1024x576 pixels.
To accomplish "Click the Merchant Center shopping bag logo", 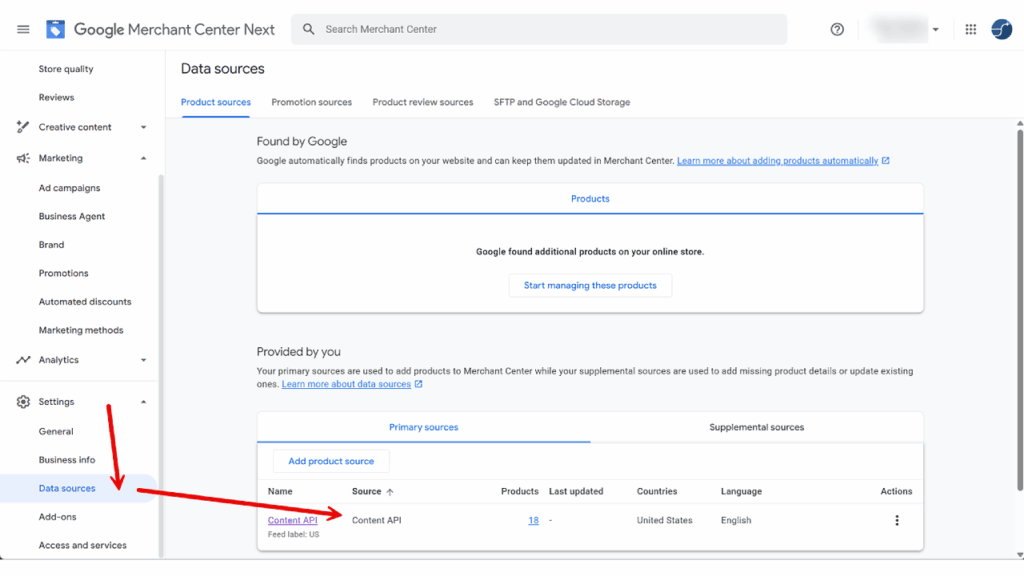I will [55, 28].
